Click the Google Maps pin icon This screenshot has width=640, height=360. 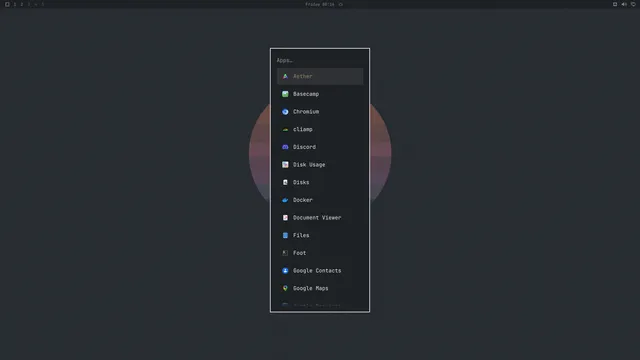coord(285,288)
